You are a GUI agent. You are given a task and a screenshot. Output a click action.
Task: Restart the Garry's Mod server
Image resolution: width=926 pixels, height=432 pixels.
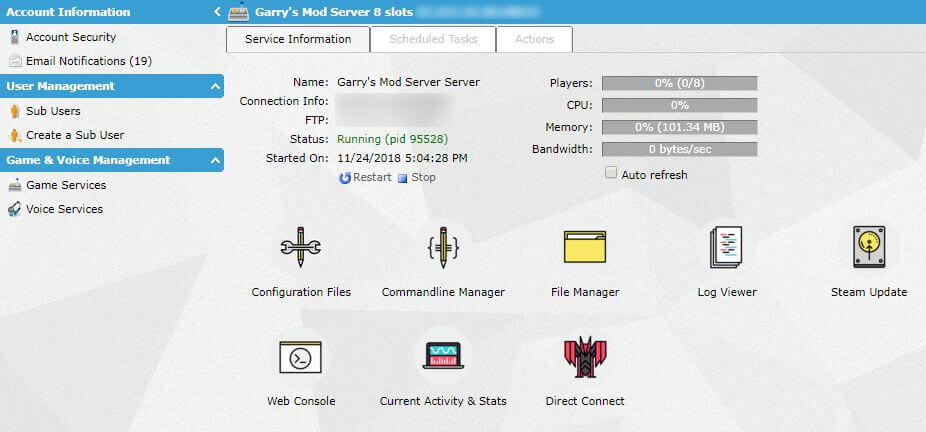tap(365, 178)
